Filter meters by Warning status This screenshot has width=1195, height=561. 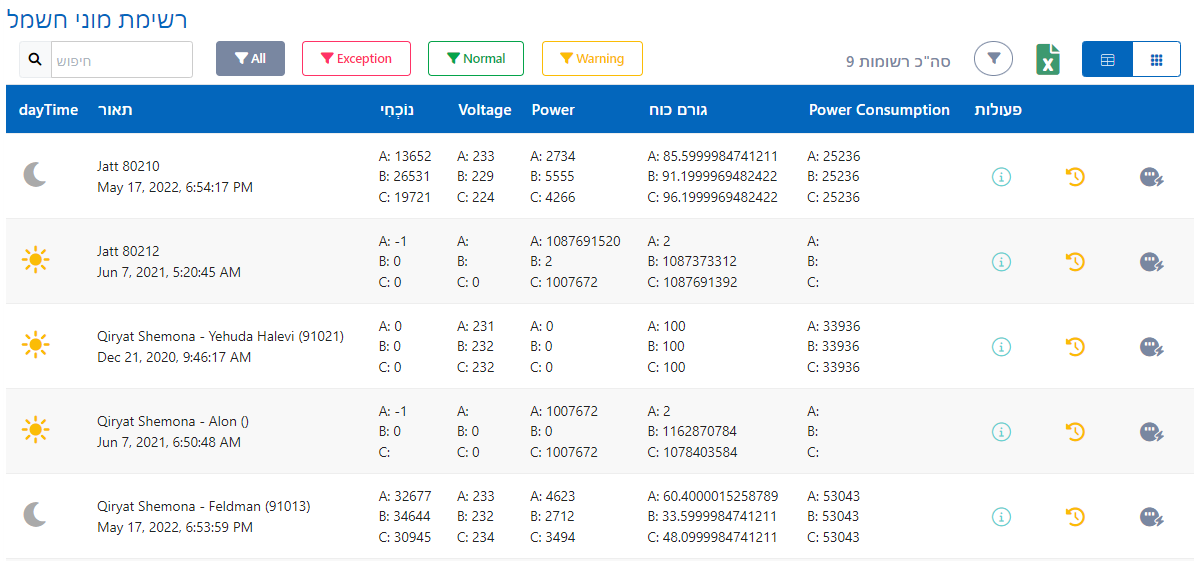tap(592, 59)
